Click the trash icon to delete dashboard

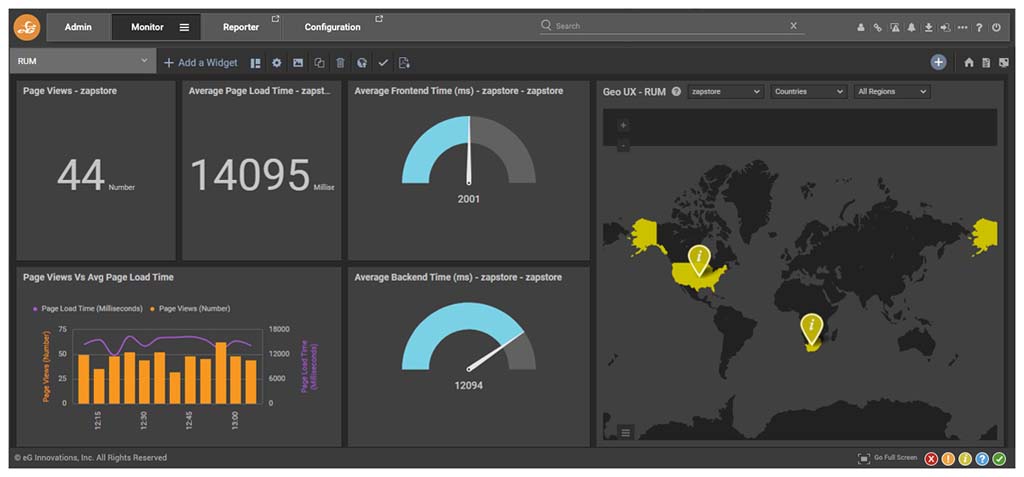coord(340,63)
